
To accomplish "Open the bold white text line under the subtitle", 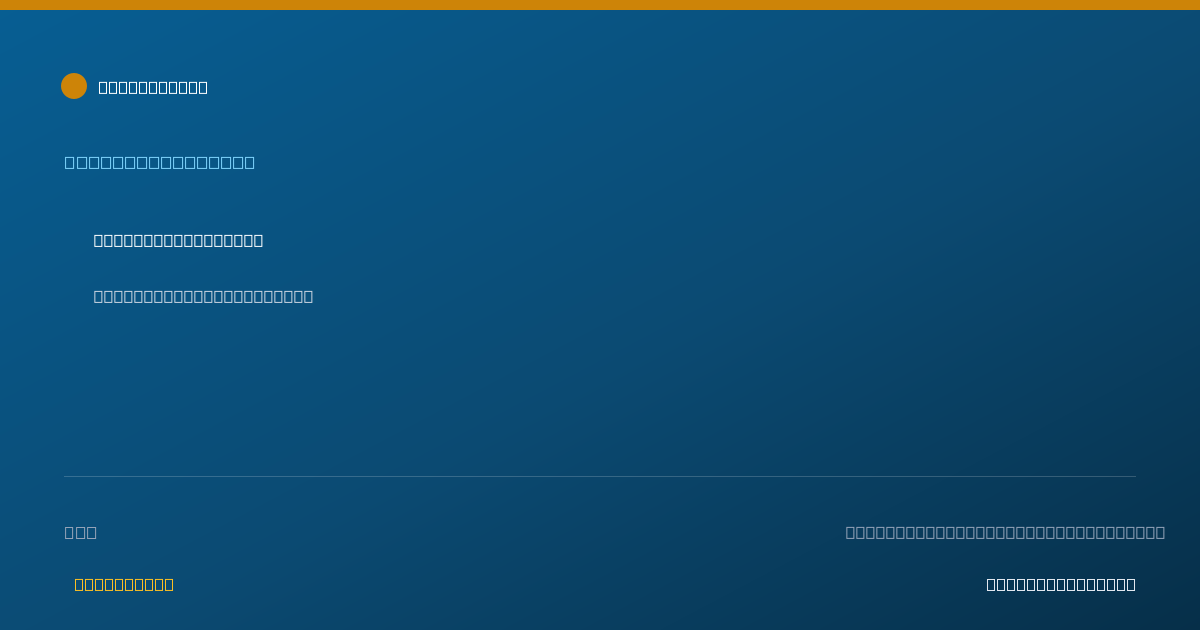I will pyautogui.click(x=178, y=240).
